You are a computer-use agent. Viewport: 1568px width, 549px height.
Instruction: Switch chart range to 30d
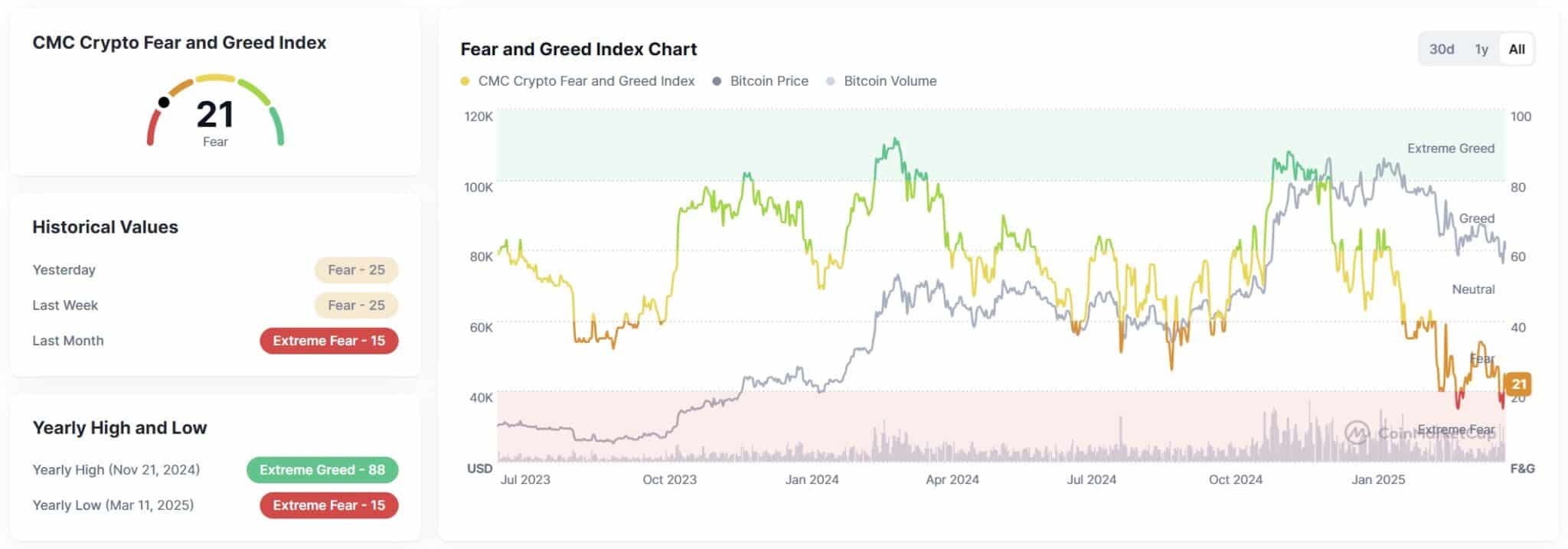point(1441,49)
